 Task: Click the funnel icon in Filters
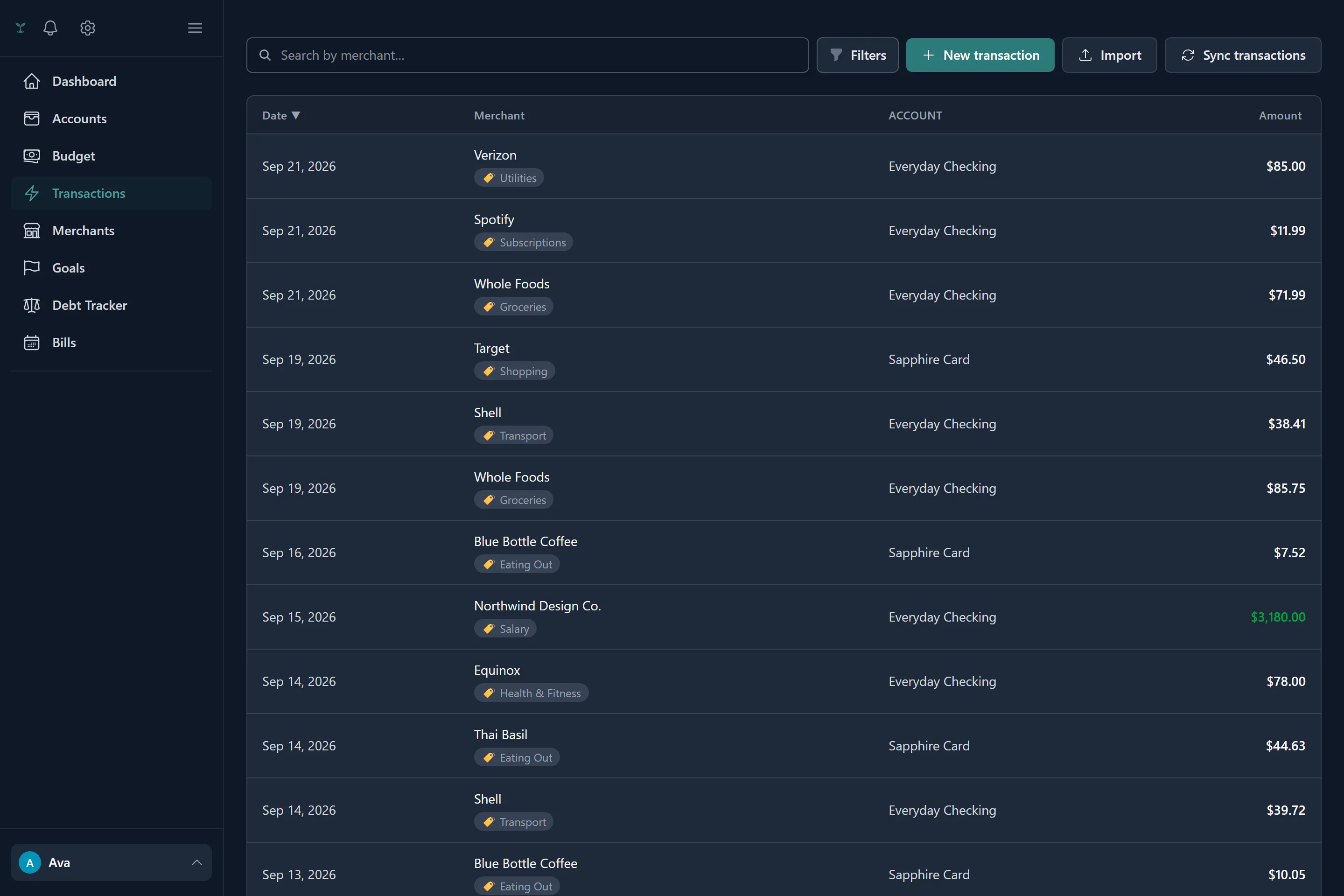click(x=836, y=55)
